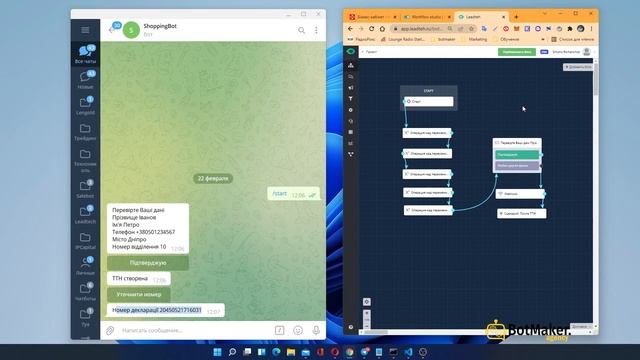Open the 'Обучение' bookmarks folder

[x=506, y=39]
